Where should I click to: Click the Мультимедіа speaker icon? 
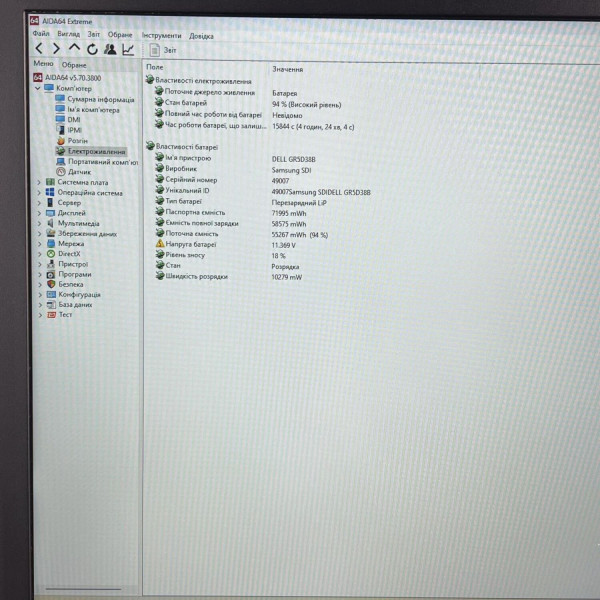pyautogui.click(x=51, y=223)
